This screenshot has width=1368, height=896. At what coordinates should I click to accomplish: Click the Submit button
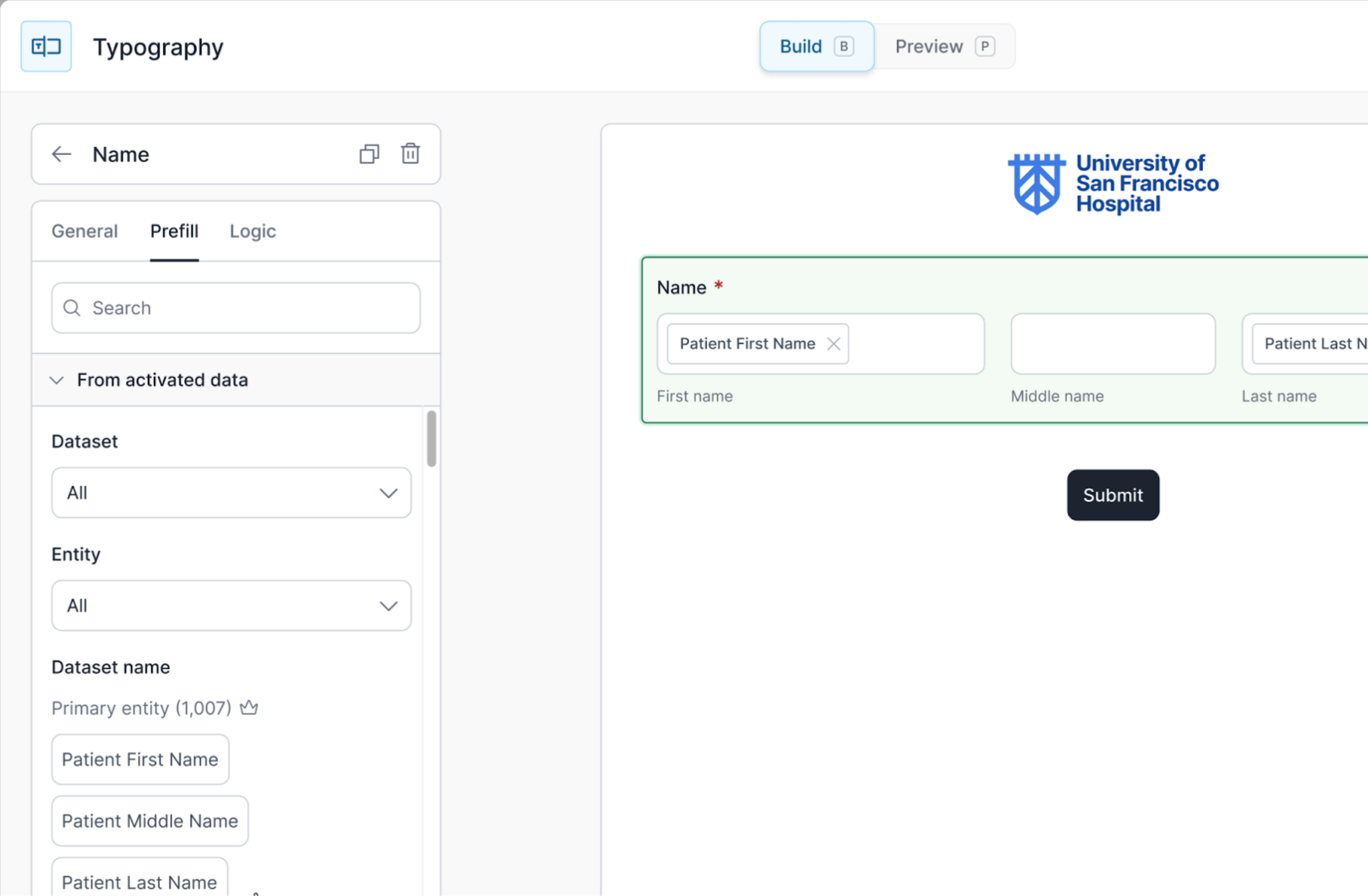1112,495
